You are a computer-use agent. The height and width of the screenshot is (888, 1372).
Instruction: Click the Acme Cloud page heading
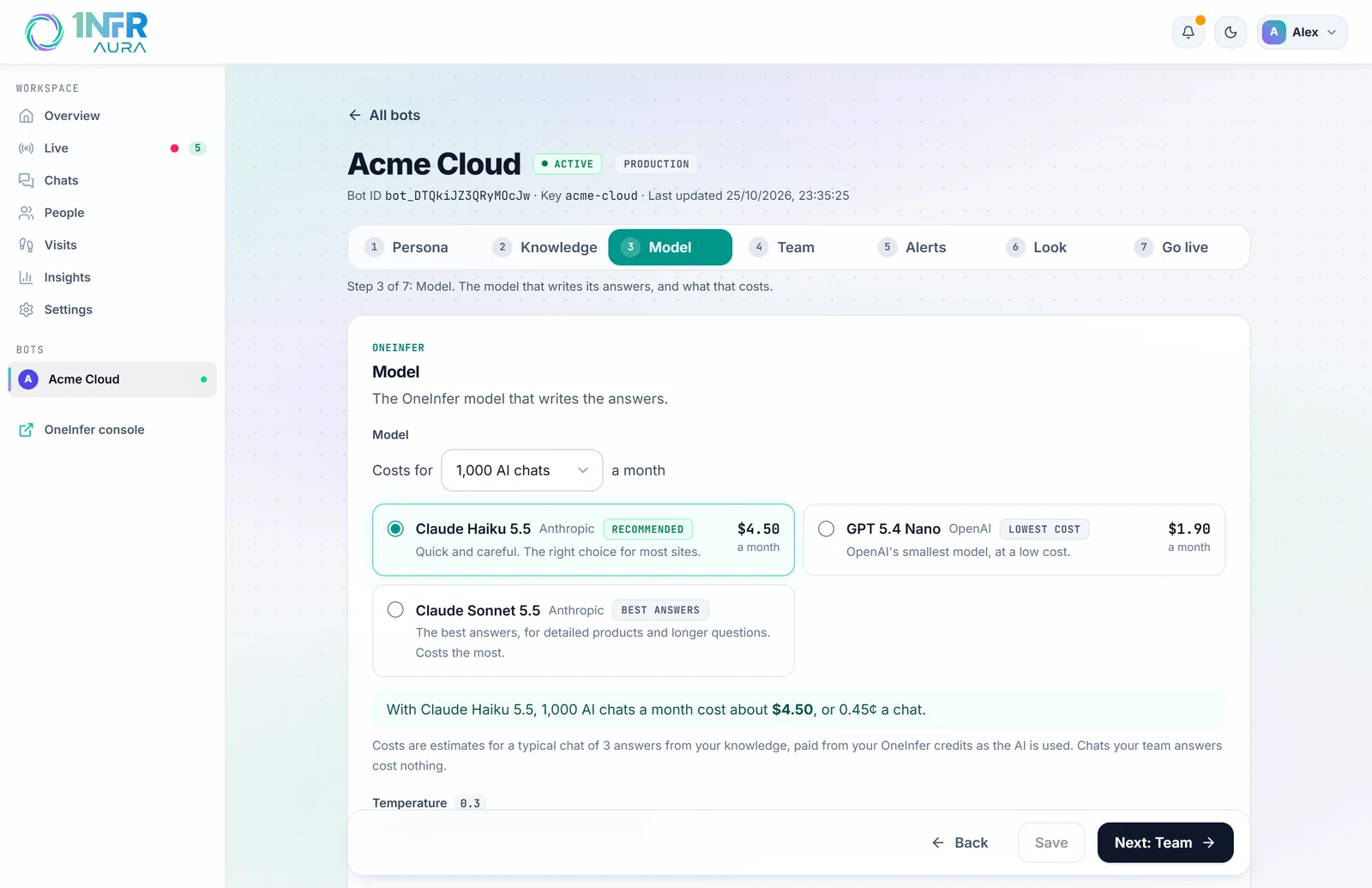434,164
